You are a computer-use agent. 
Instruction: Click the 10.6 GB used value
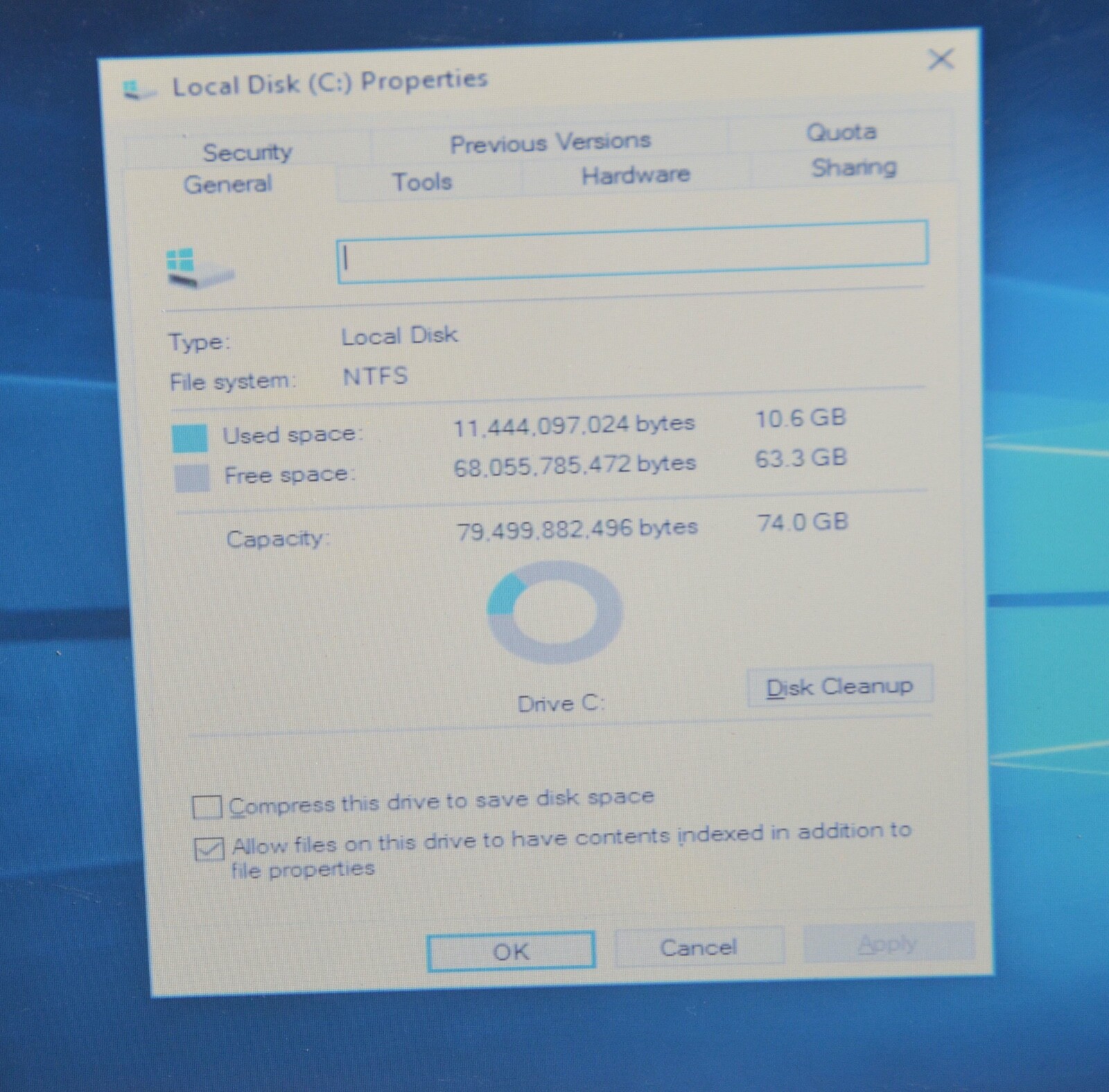point(801,418)
